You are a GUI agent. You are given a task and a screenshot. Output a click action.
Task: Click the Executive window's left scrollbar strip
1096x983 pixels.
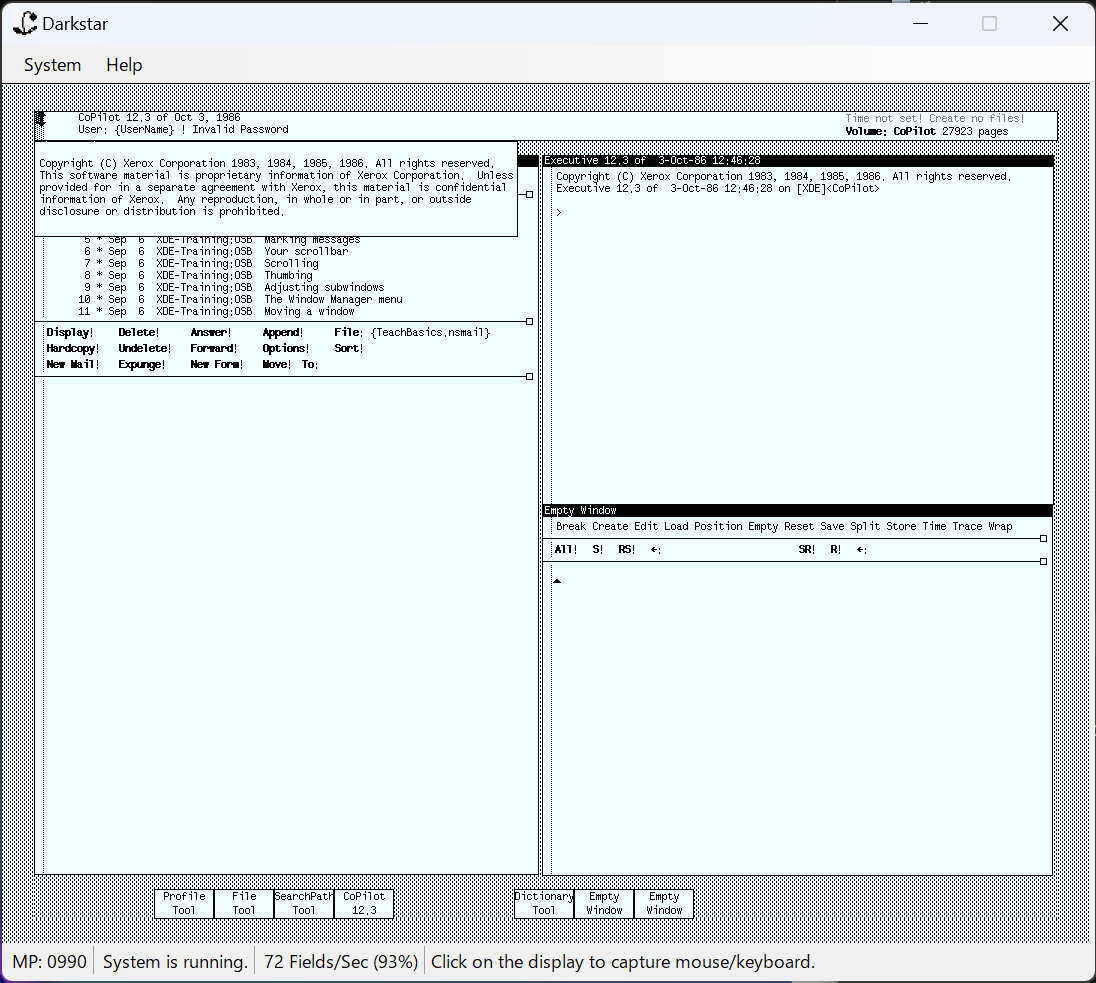tap(547, 336)
